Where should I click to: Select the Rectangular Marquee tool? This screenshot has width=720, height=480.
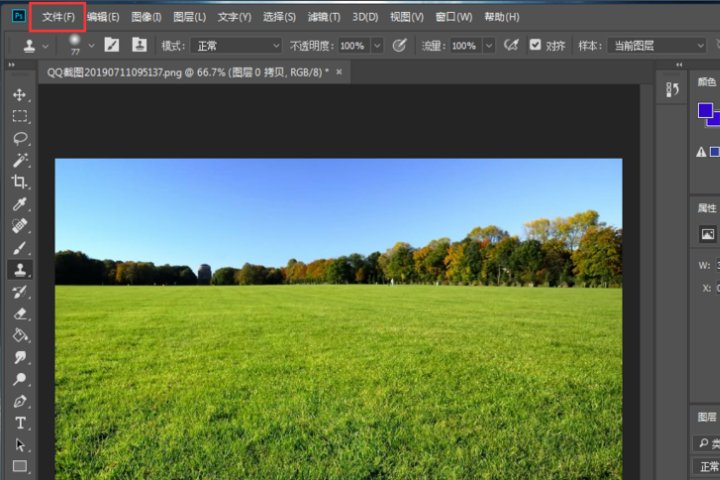coord(19,116)
